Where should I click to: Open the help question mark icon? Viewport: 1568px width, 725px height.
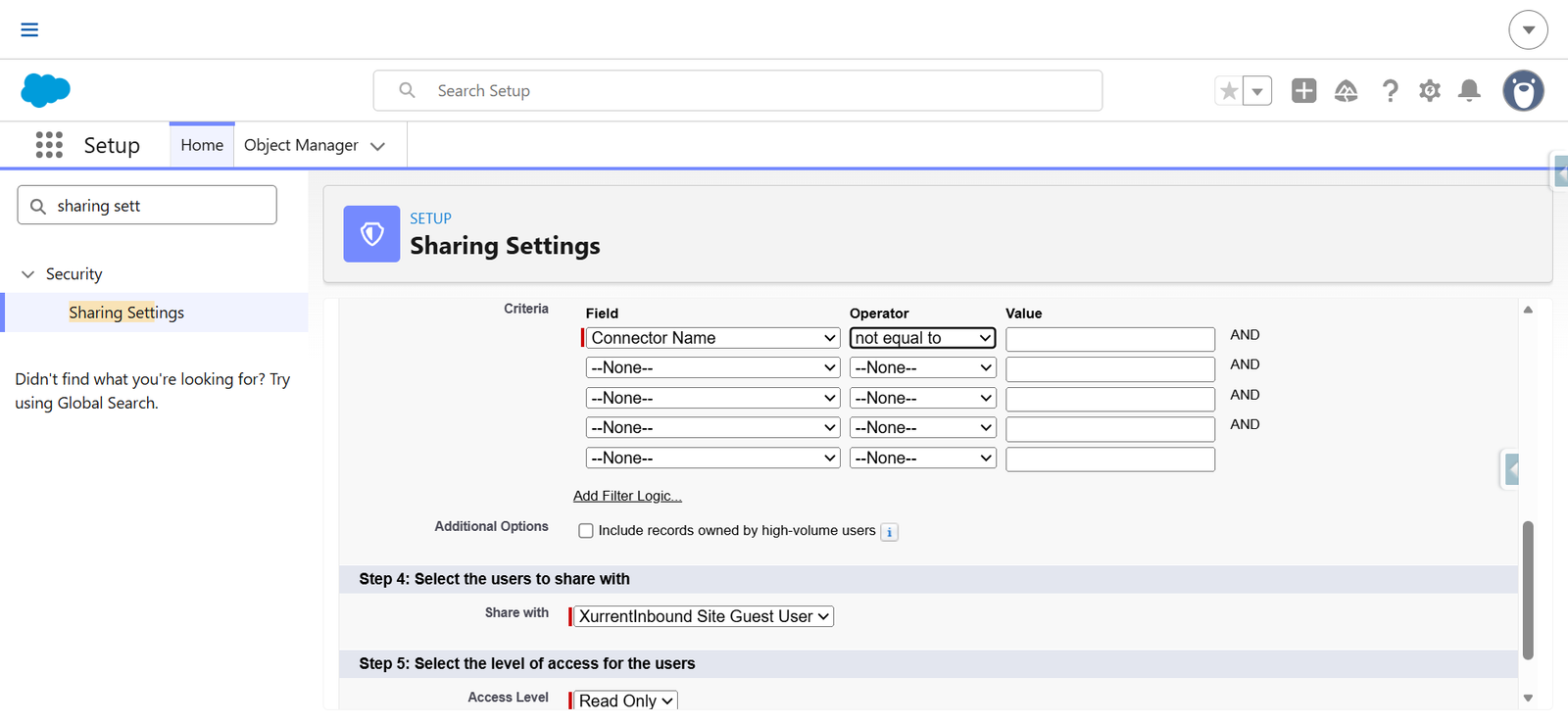click(1390, 90)
